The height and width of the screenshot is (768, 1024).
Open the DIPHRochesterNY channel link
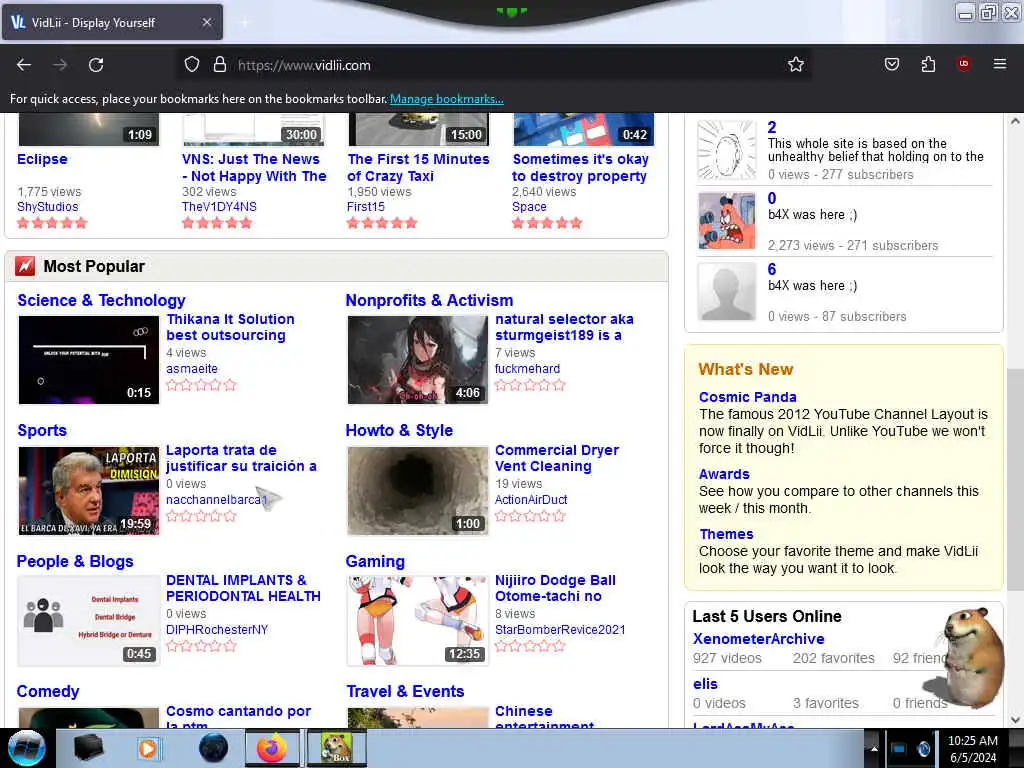tap(217, 630)
